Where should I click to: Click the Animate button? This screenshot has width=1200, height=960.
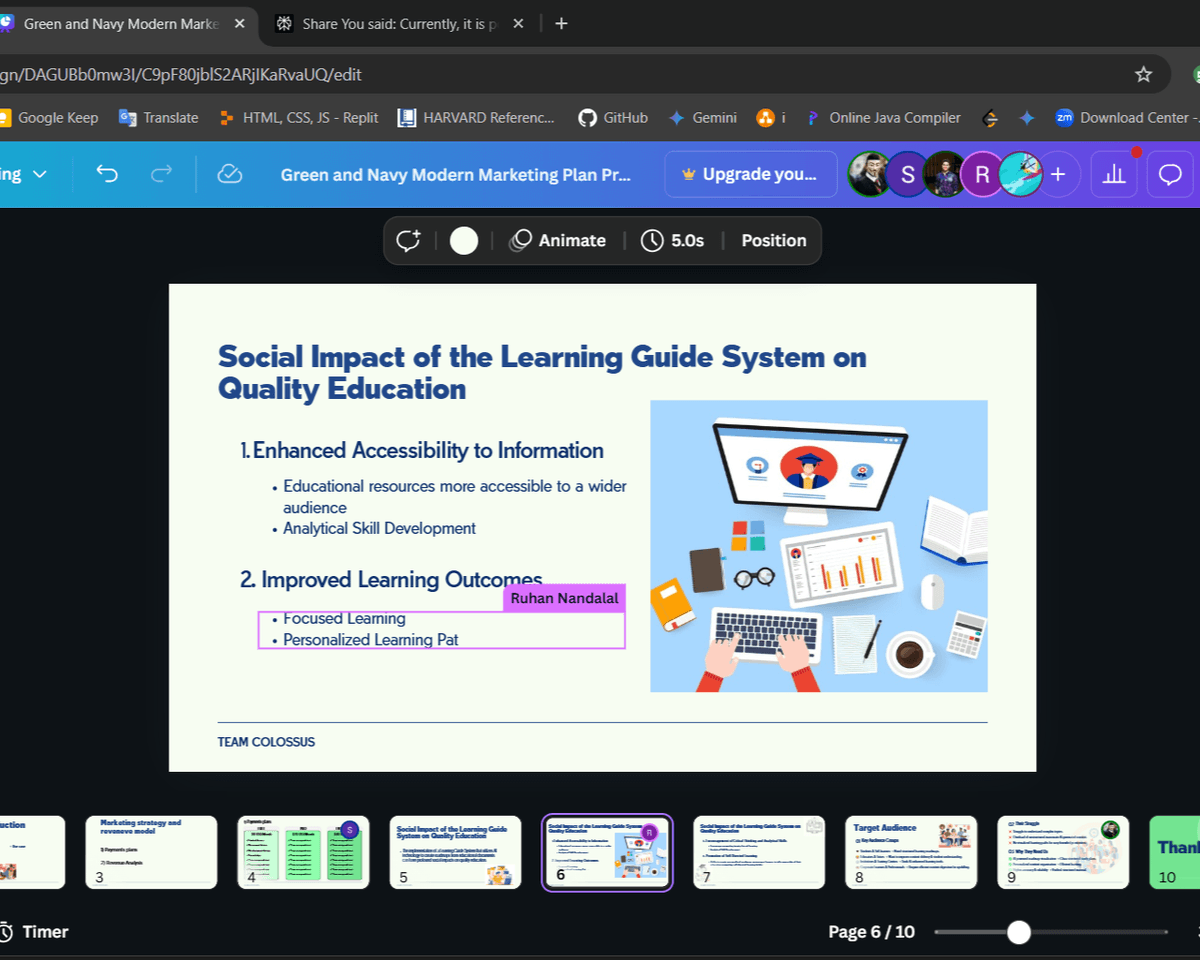tap(557, 241)
